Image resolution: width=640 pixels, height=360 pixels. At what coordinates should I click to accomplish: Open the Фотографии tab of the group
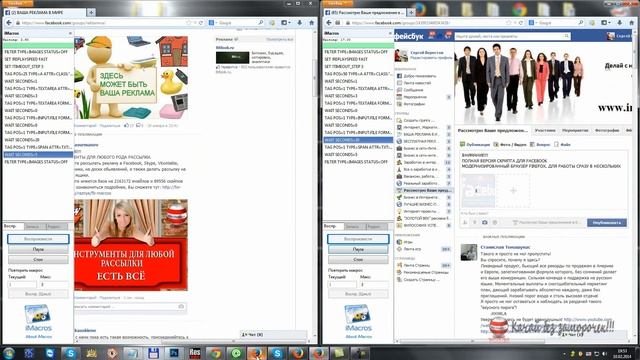(607, 130)
